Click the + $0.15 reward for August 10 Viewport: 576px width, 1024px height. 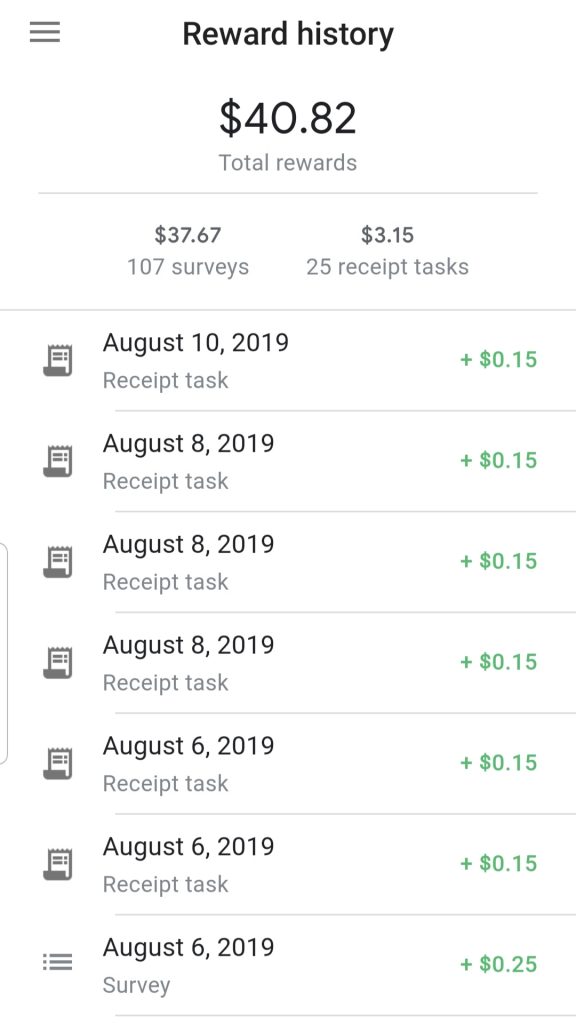(x=497, y=359)
